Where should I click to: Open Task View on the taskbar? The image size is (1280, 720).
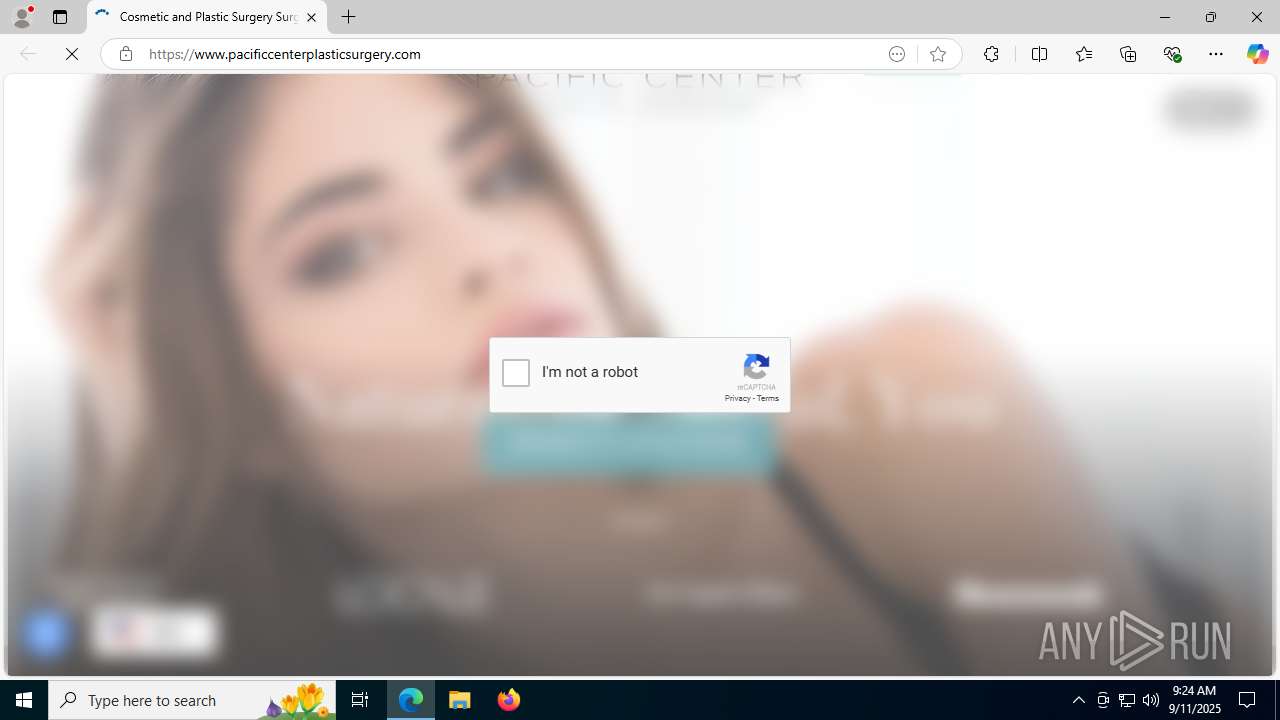(x=360, y=700)
